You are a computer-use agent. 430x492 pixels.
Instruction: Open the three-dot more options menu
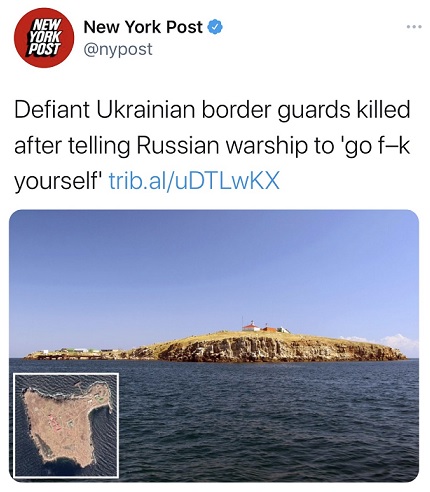click(414, 27)
